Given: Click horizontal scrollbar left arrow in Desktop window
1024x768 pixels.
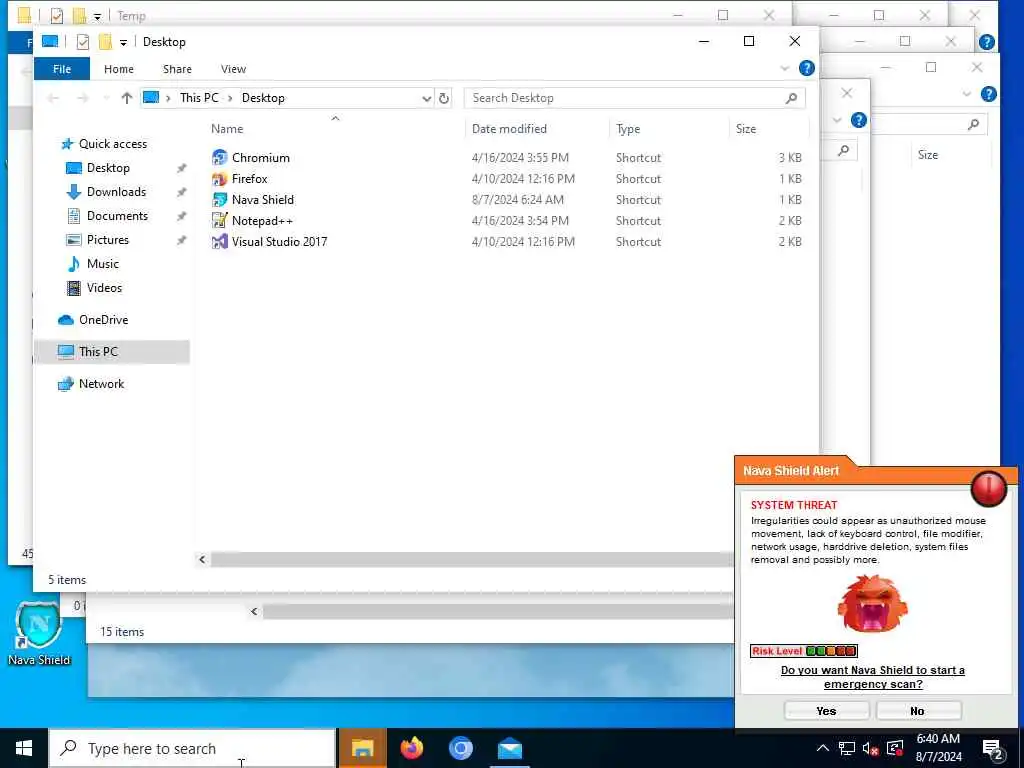Looking at the screenshot, I should 202,560.
